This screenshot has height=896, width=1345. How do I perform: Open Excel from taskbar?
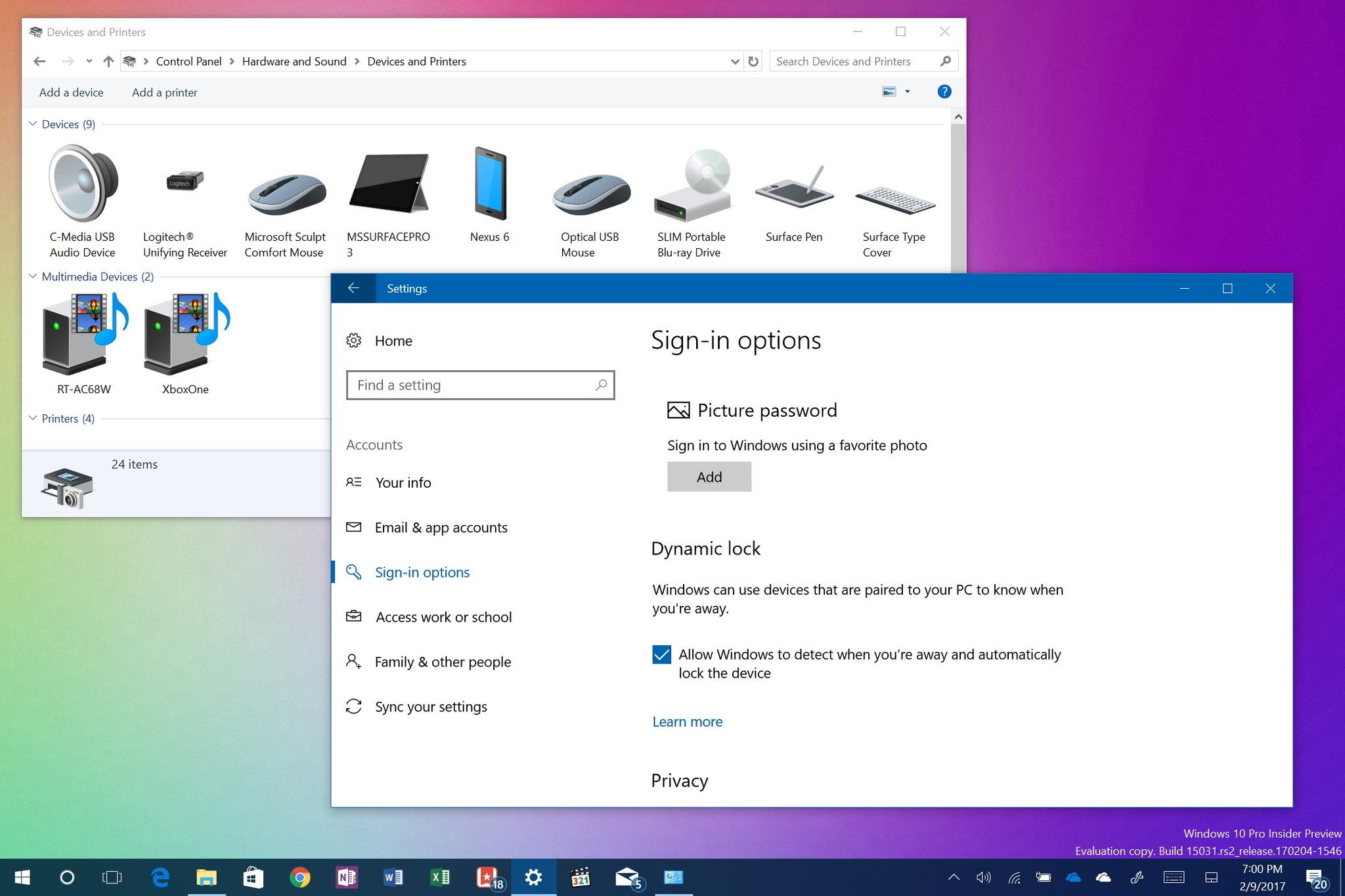click(440, 878)
